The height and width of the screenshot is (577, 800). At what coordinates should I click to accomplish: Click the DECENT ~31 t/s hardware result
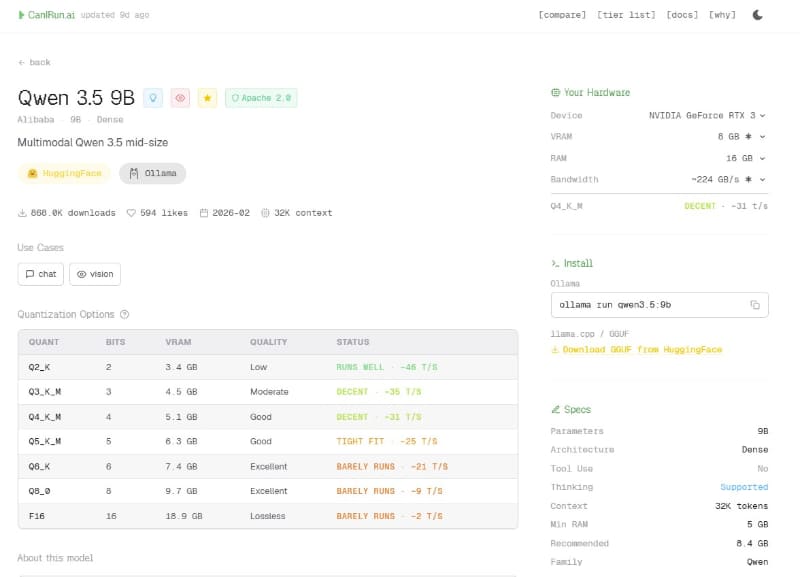726,206
